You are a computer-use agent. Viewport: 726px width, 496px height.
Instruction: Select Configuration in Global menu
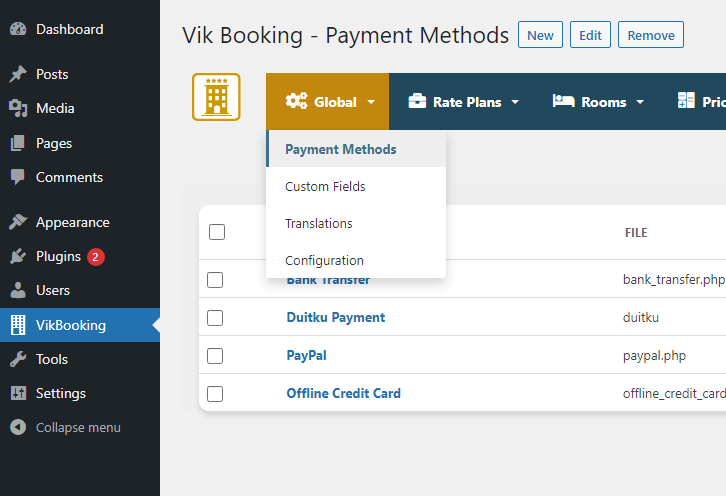356,260
